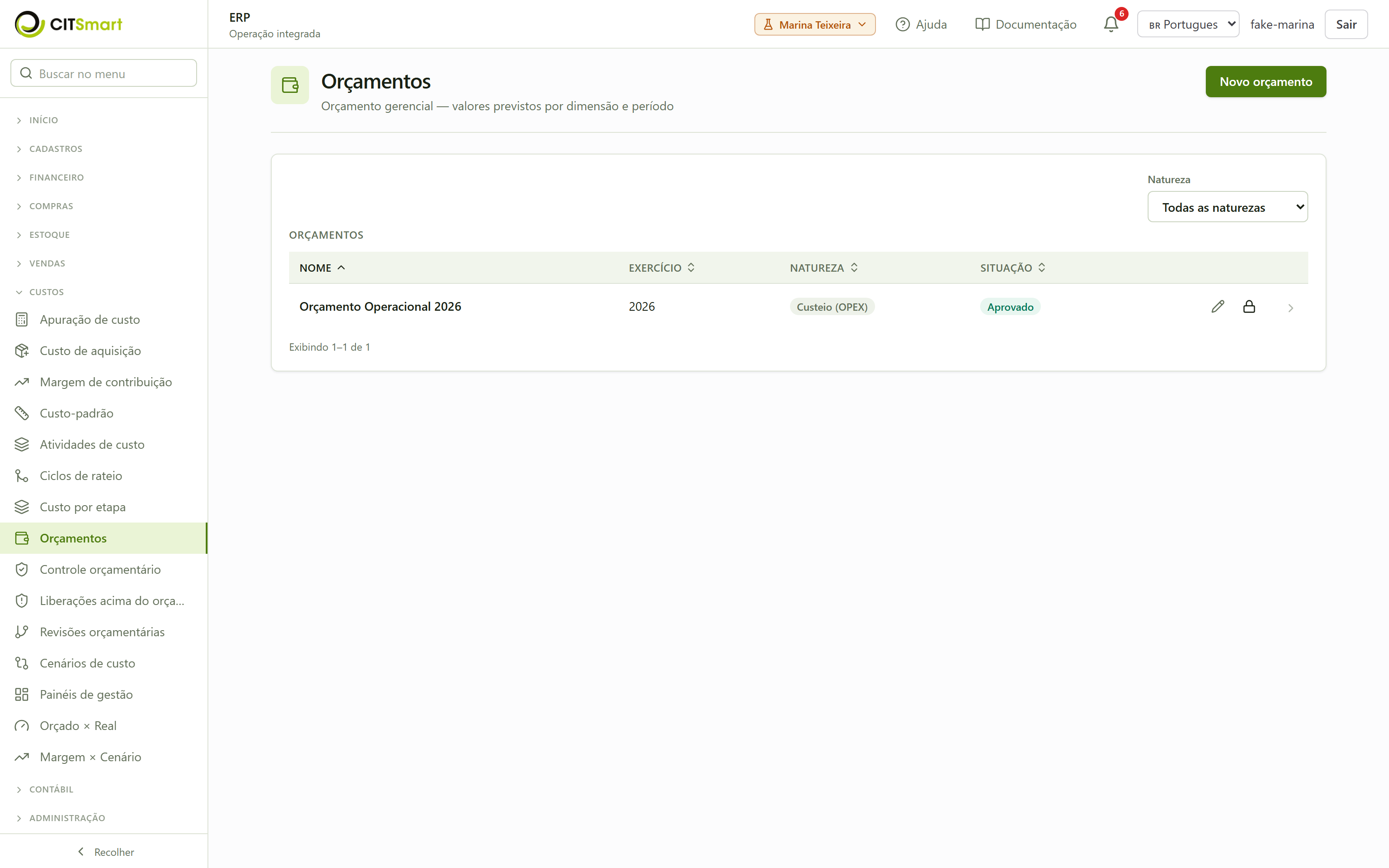Open Atividades de custo
The height and width of the screenshot is (868, 1389).
click(x=103, y=444)
